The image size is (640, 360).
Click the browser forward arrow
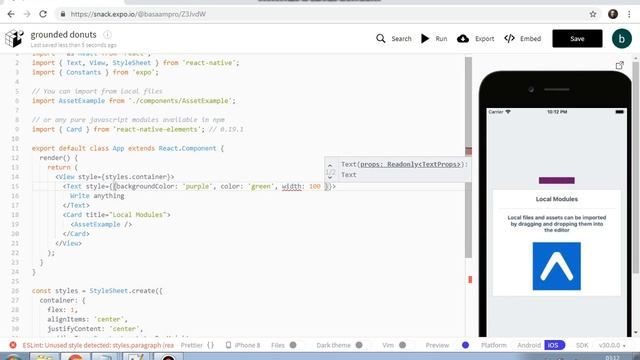pos(27,14)
